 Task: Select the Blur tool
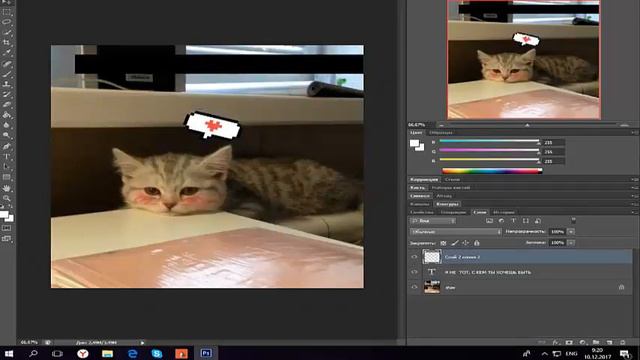(x=7, y=125)
